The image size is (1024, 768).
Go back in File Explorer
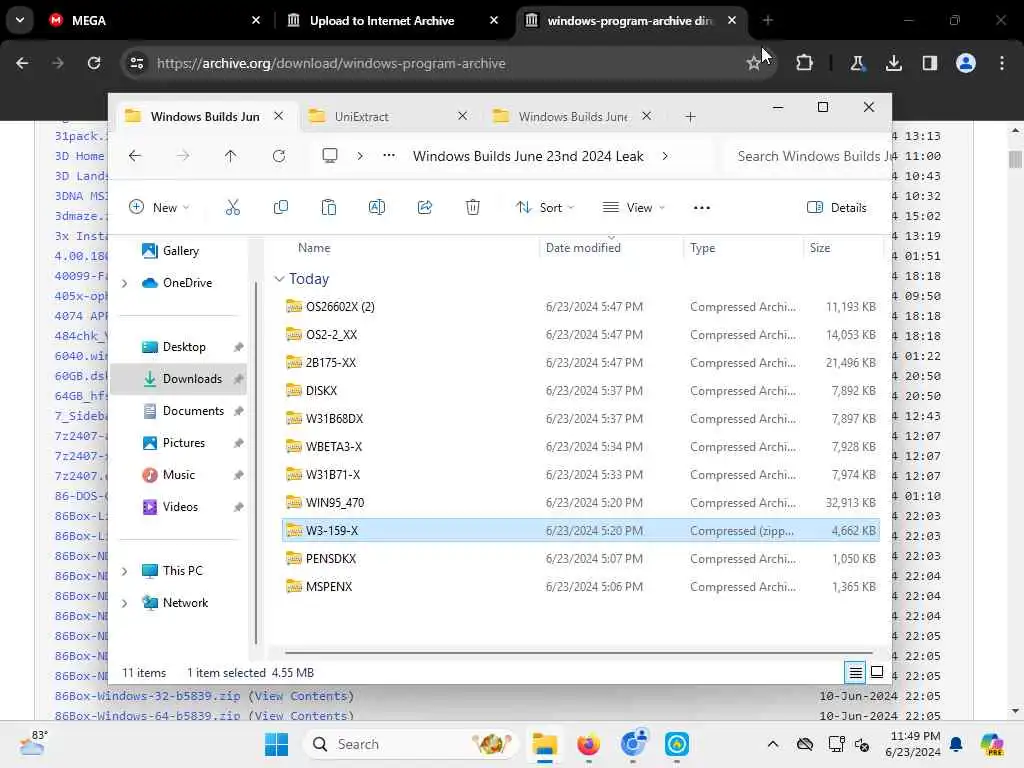(x=135, y=156)
